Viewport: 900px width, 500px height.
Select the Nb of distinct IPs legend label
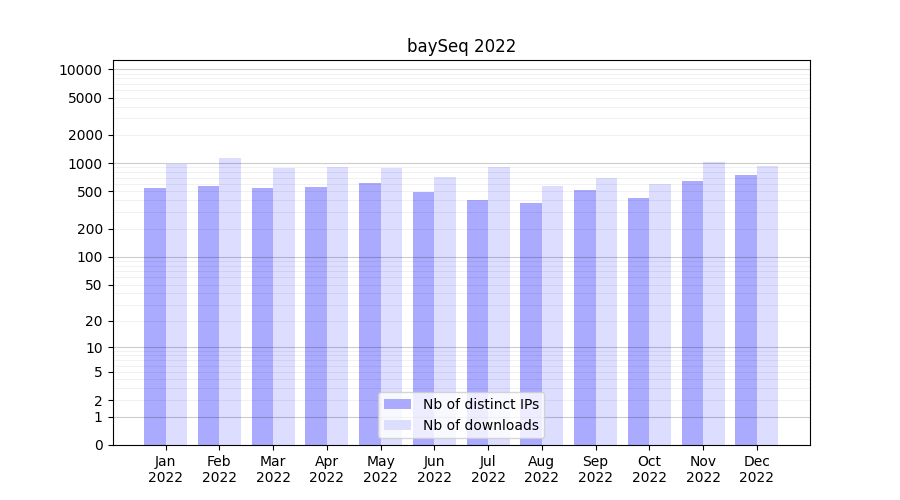click(480, 404)
